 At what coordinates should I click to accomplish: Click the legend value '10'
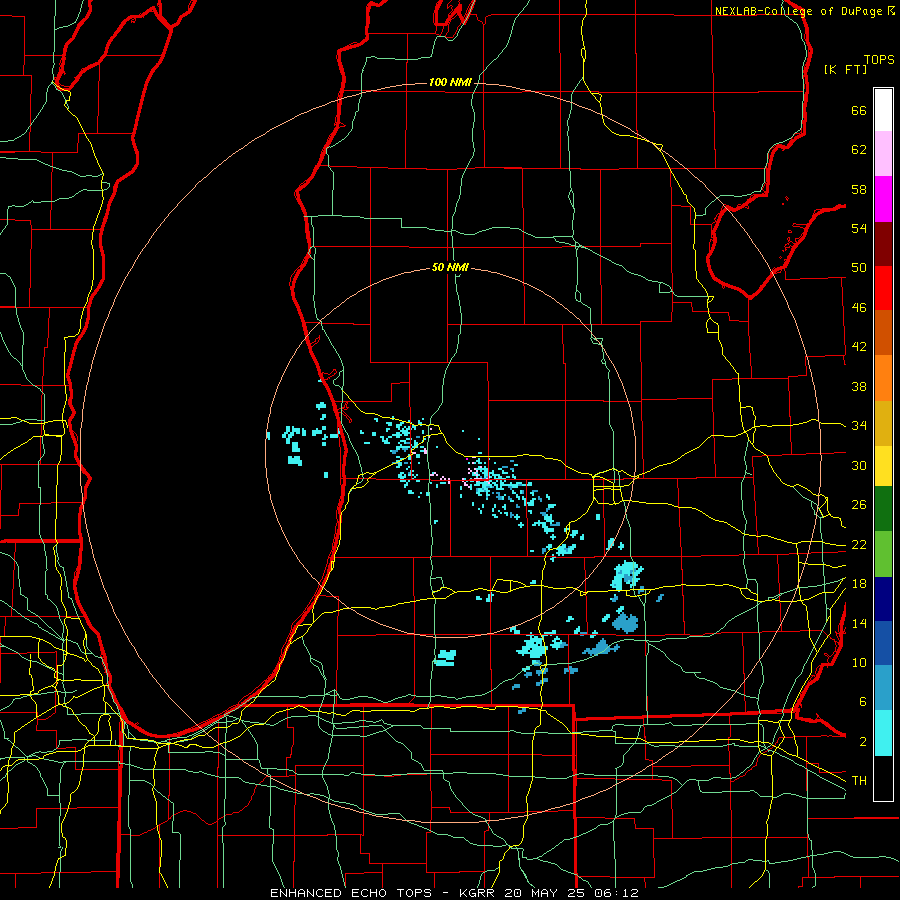(x=859, y=662)
